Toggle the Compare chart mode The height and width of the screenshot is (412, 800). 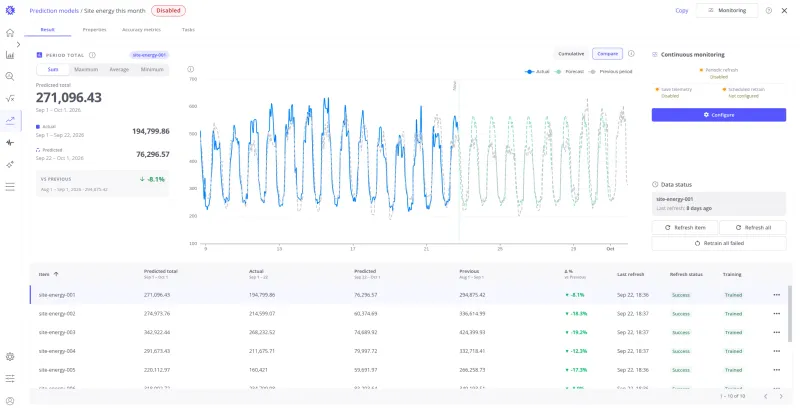(607, 54)
